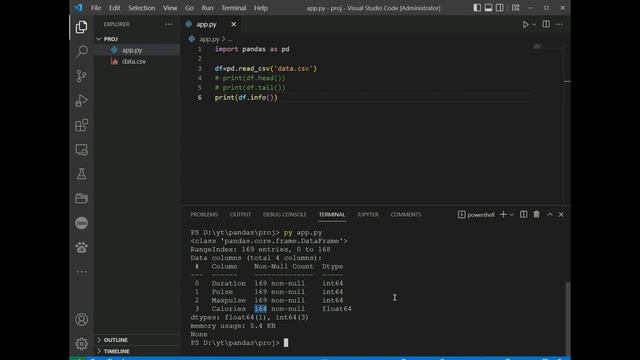Image resolution: width=640 pixels, height=360 pixels.
Task: Expand the OUTLINE section
Action: point(116,340)
